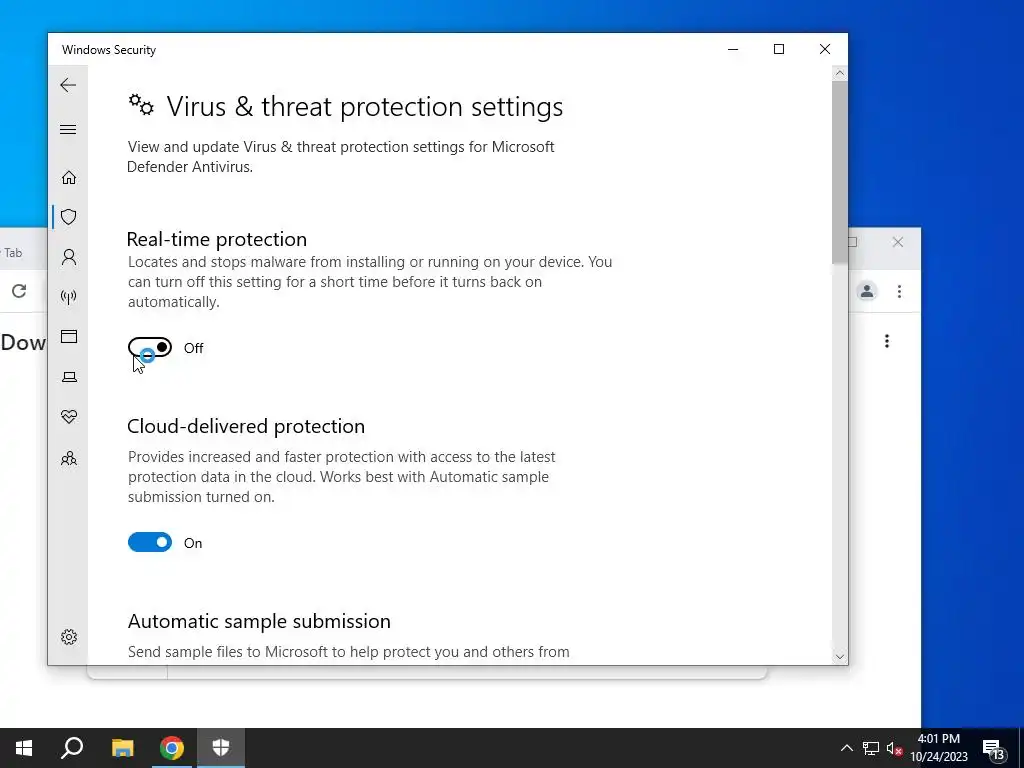Open App & browser control icon
This screenshot has width=1024, height=768.
(x=69, y=336)
